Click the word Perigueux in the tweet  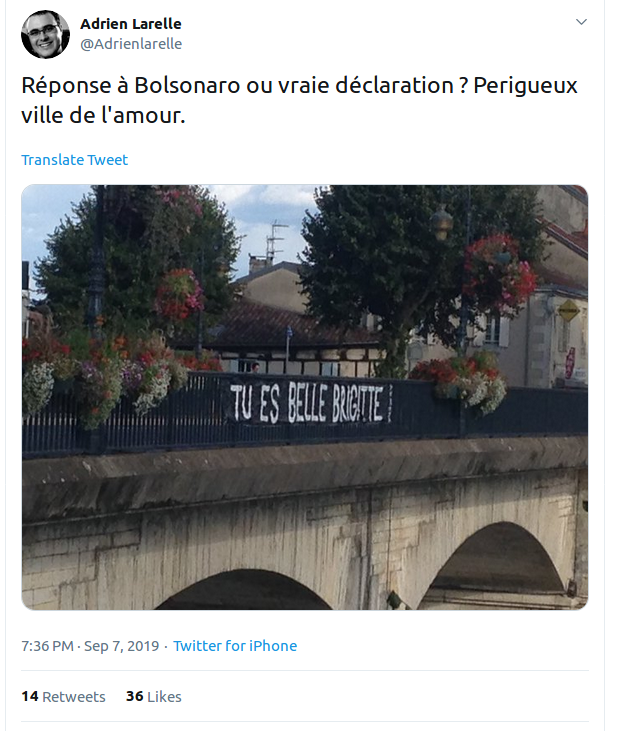526,86
